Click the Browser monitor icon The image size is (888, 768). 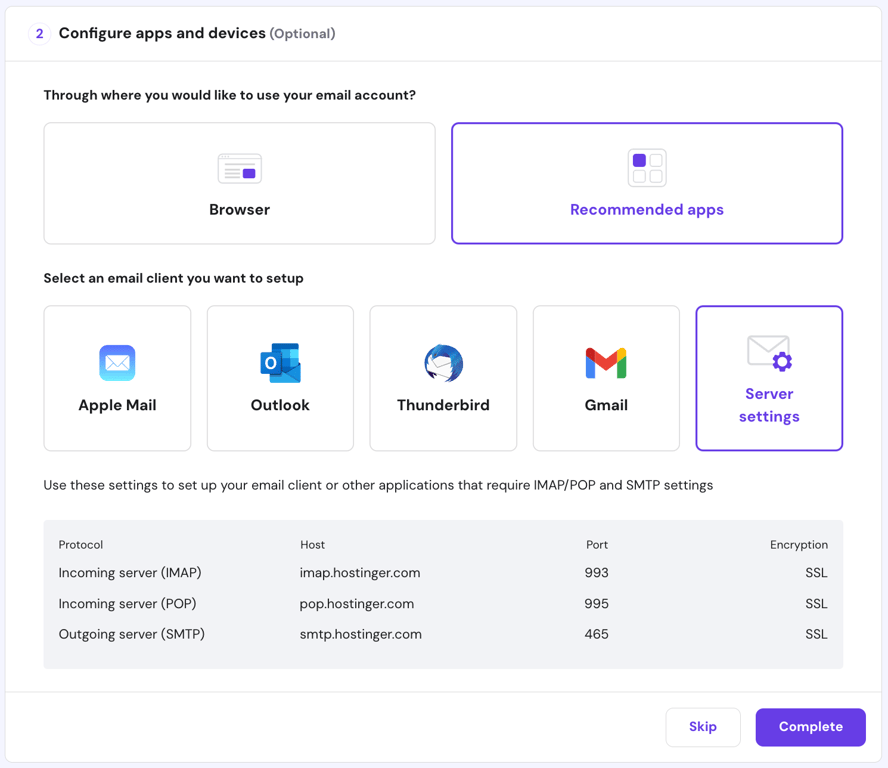coord(239,167)
